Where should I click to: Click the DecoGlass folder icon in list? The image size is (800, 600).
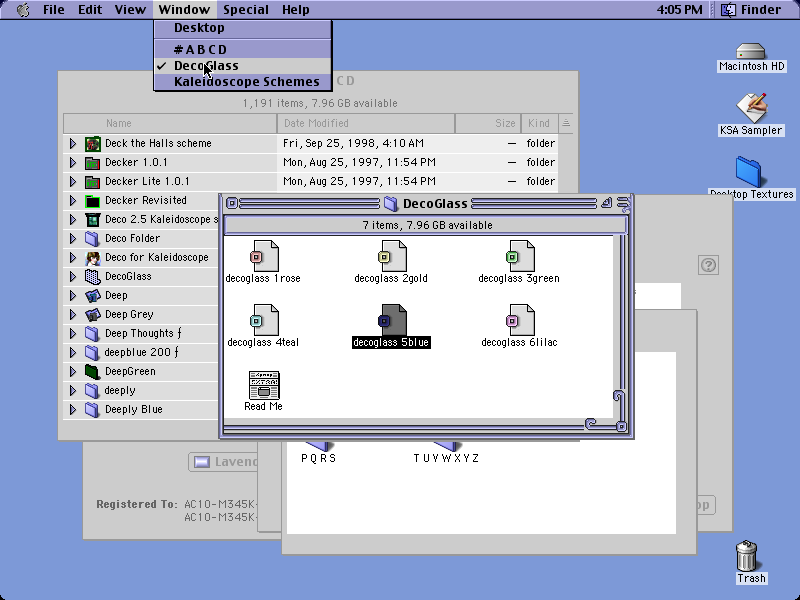(x=92, y=277)
